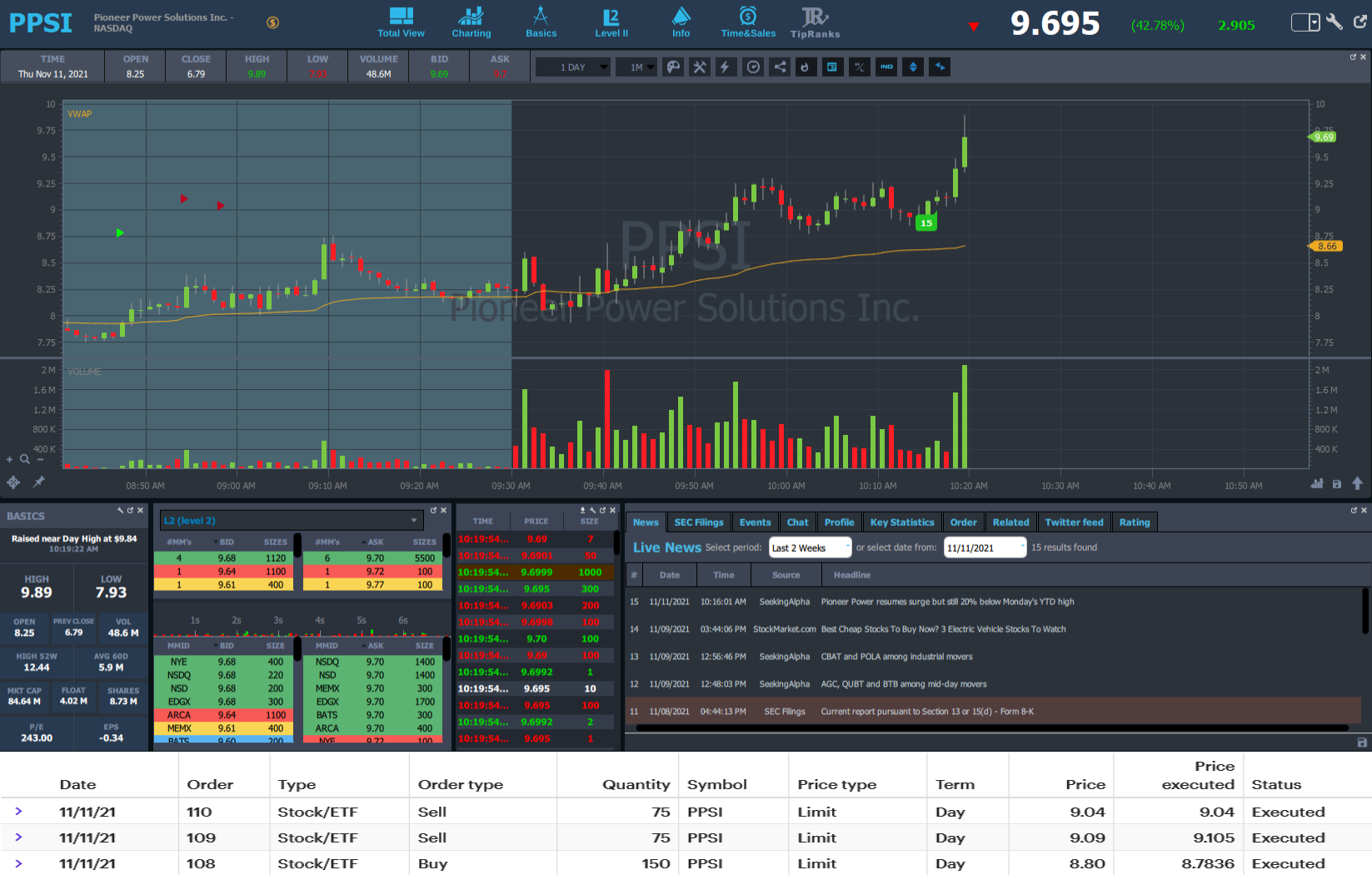Click the share icon in chart toolbar

click(780, 67)
